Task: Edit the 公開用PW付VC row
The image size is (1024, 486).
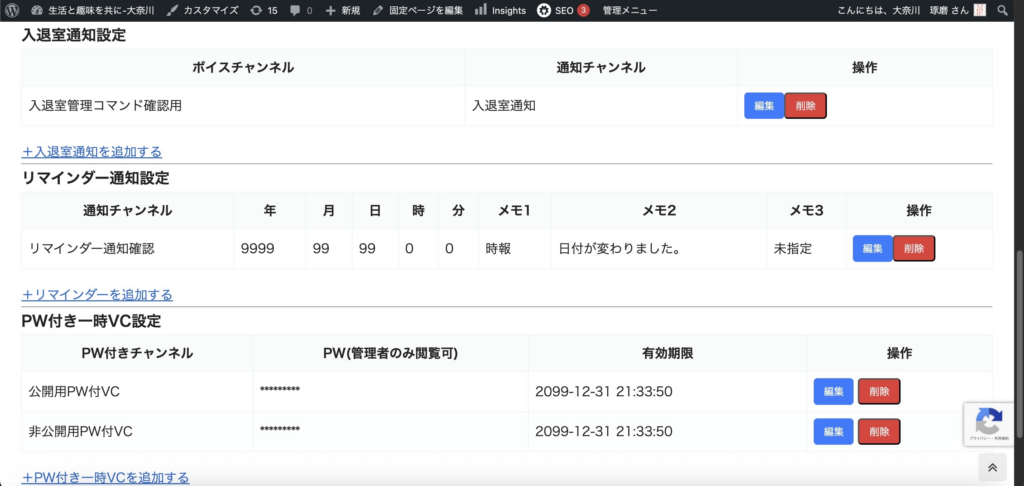Action: click(x=833, y=392)
